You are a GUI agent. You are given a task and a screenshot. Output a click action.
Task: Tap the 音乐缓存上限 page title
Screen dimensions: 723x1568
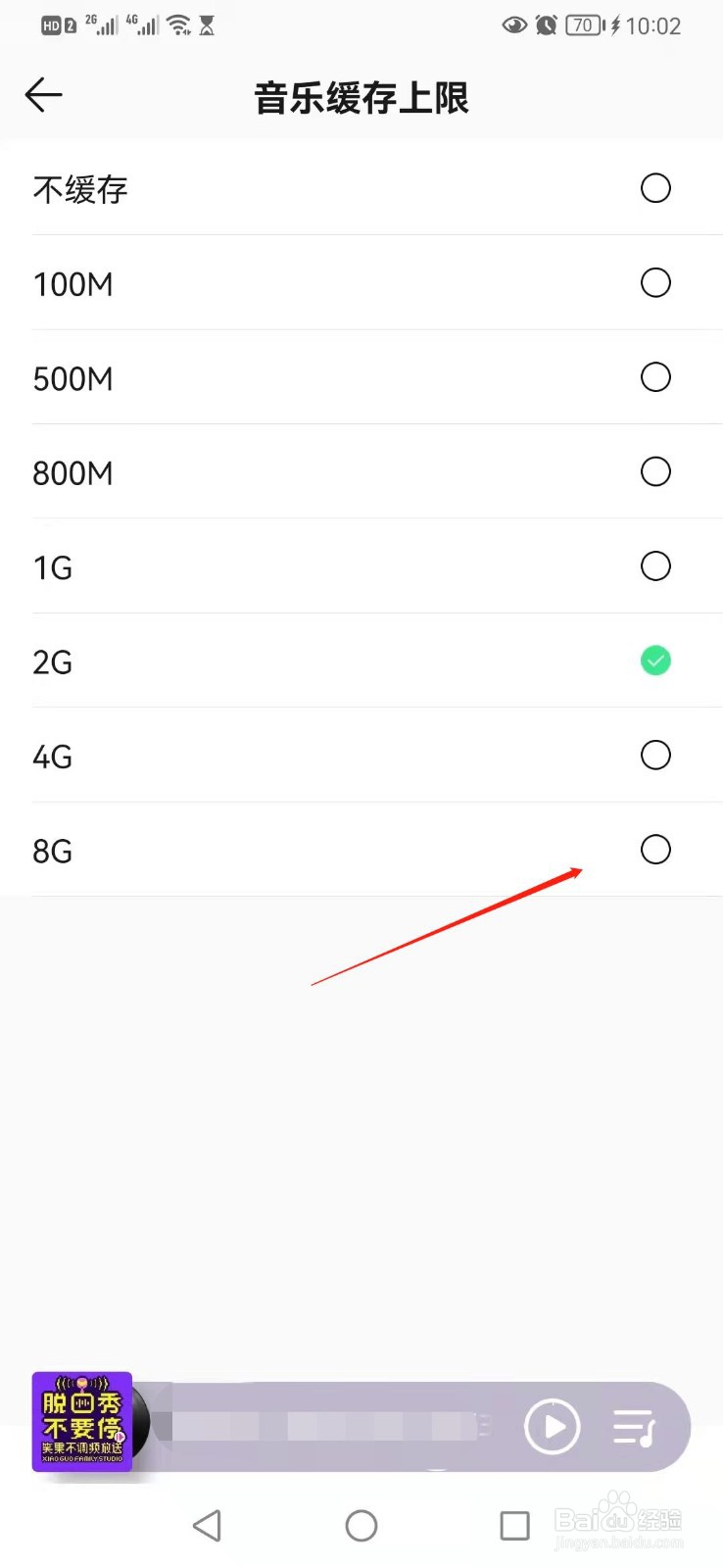pyautogui.click(x=361, y=98)
